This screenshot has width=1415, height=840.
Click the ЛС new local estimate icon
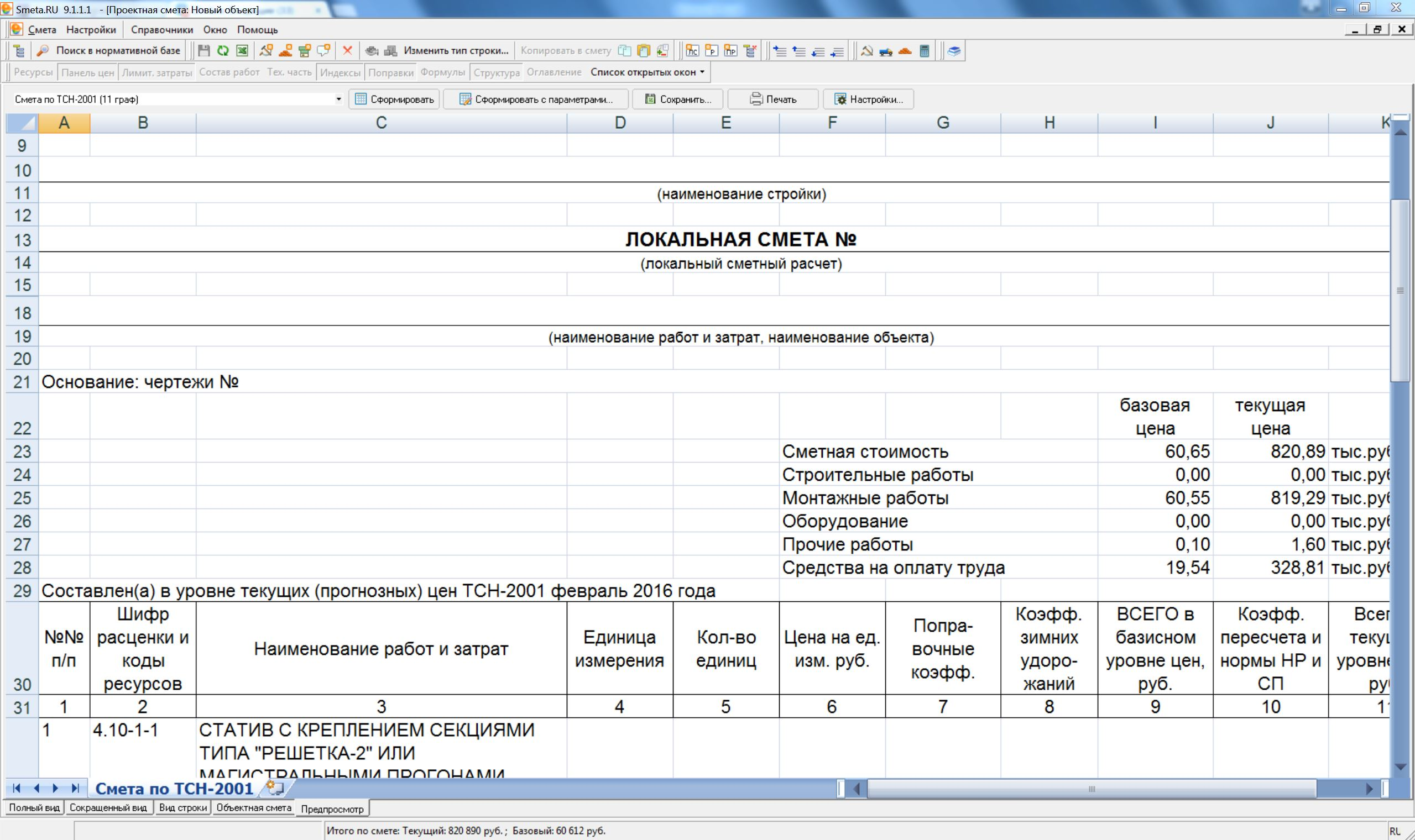pos(692,51)
